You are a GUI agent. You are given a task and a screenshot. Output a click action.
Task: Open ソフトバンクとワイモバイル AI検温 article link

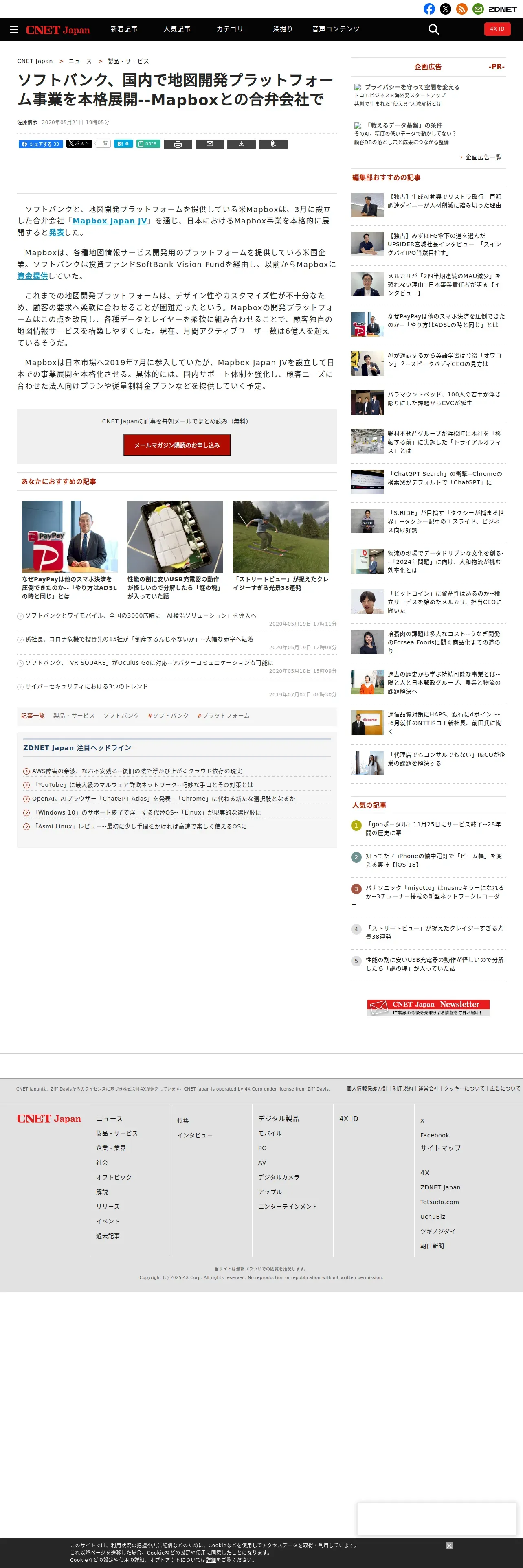pos(141,615)
